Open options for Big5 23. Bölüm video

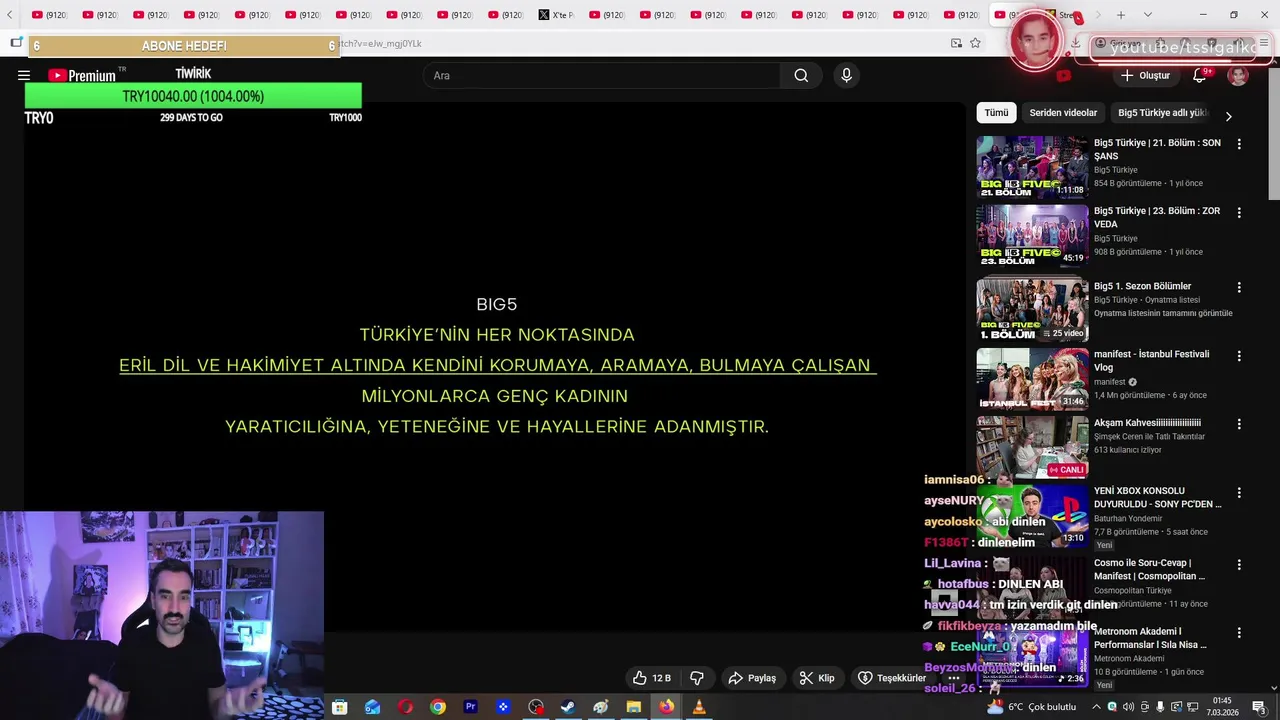1239,213
